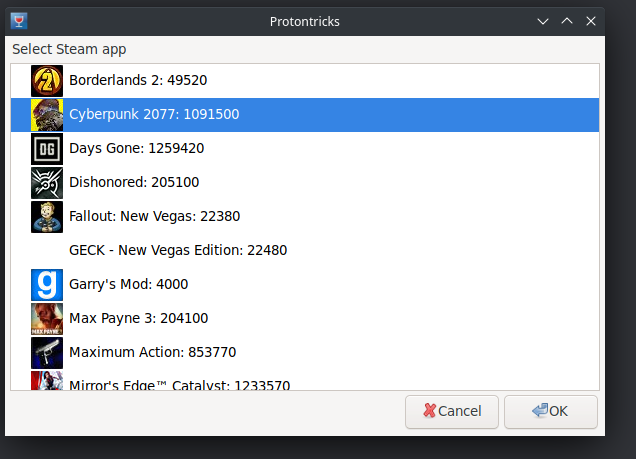Click the Fallout Vault Boy icon
Image resolution: width=636 pixels, height=459 pixels.
pyautogui.click(x=47, y=216)
